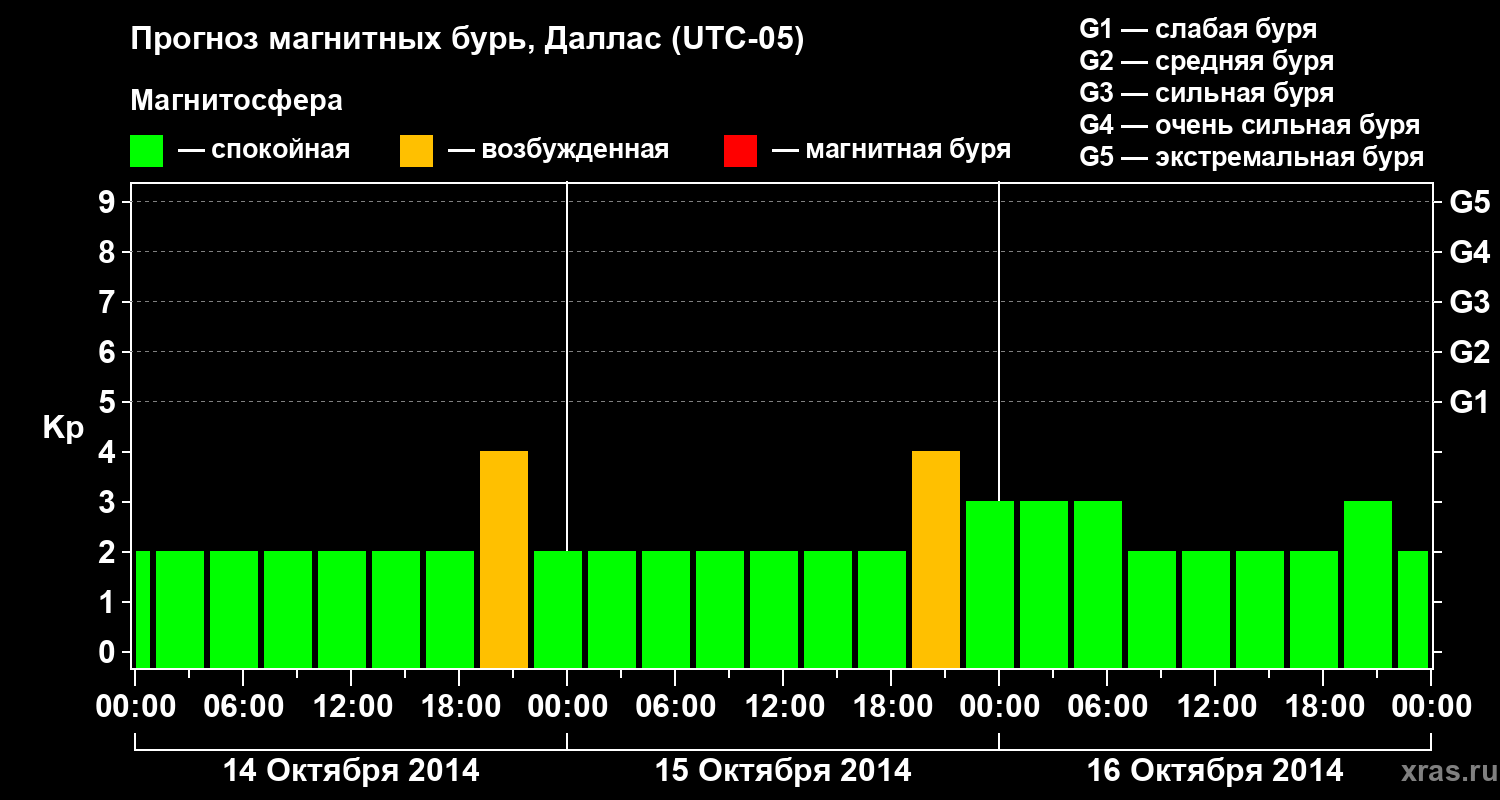
Task: Click the Kp 3 bar on 16 October evening
Action: click(1368, 584)
